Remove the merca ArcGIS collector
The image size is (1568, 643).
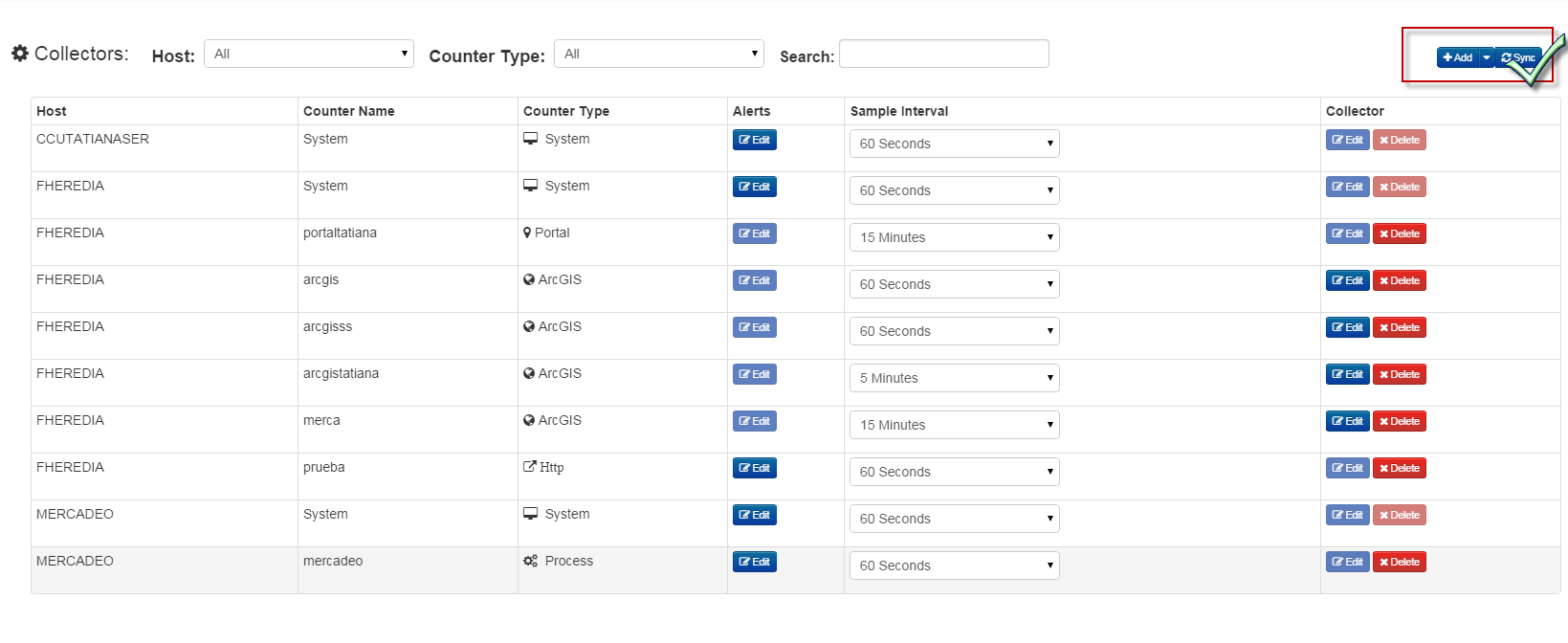click(1400, 421)
